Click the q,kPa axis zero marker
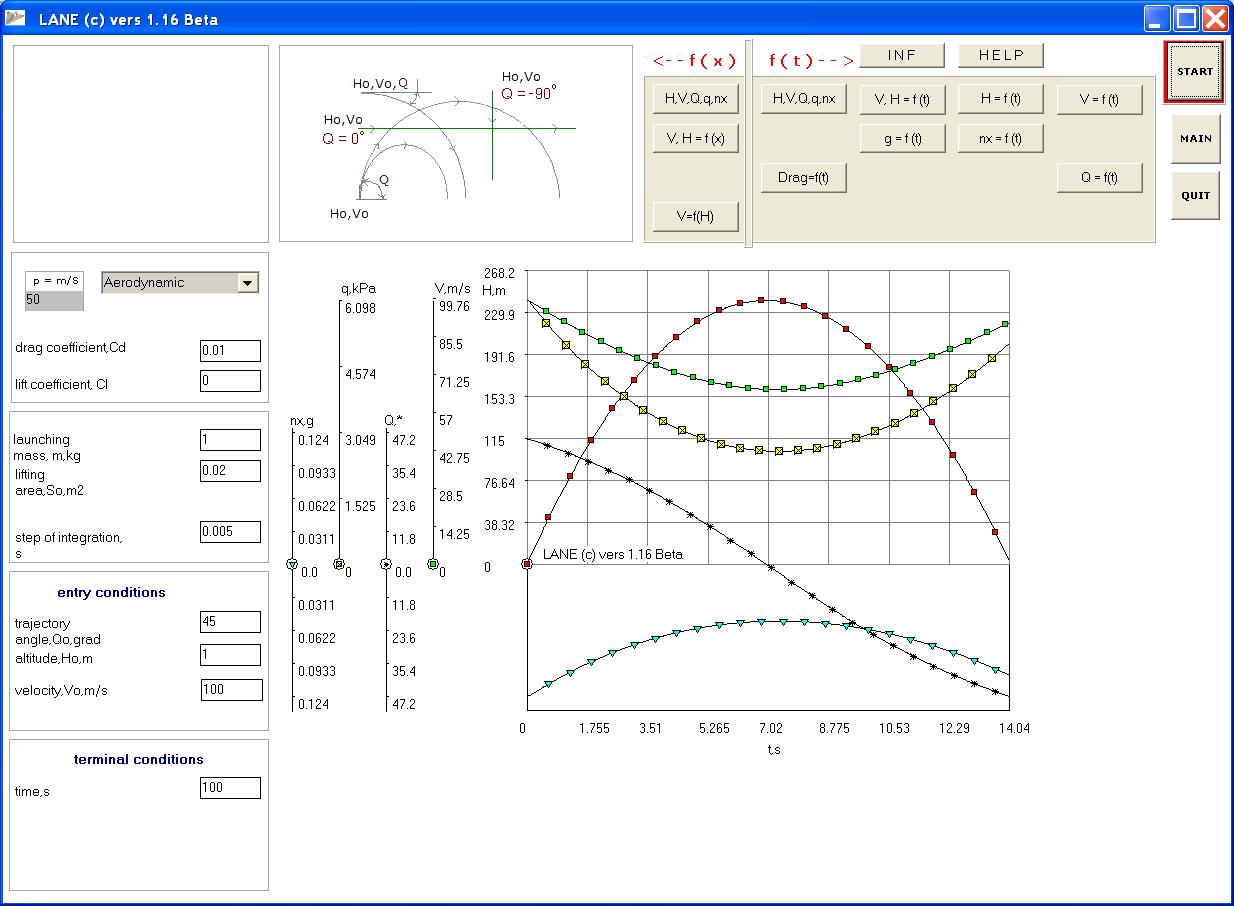This screenshot has height=906, width=1234. pyautogui.click(x=339, y=565)
